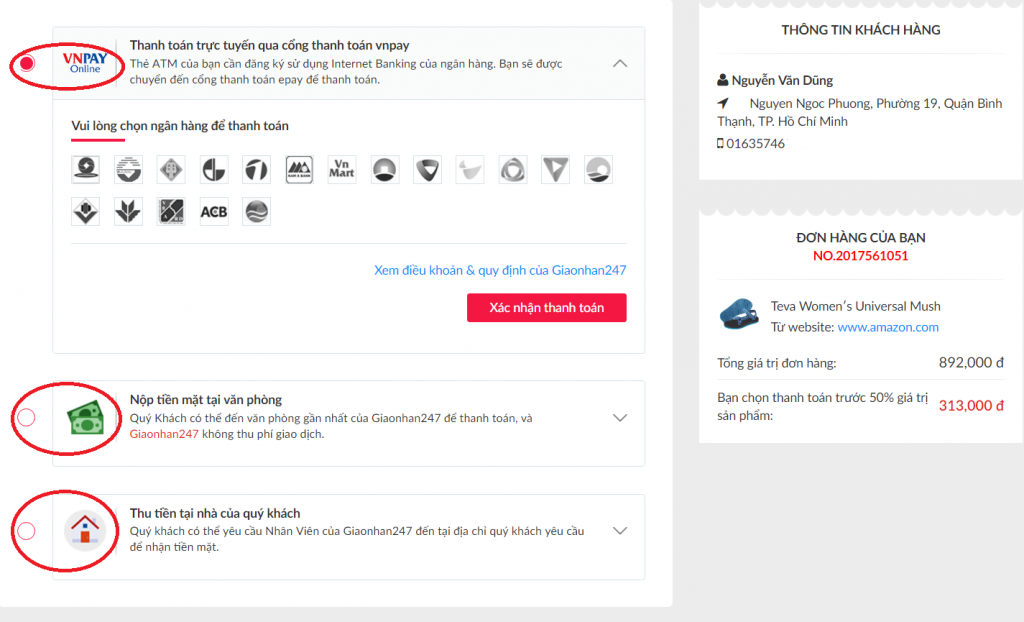The width and height of the screenshot is (1024, 622).
Task: Open Xem điều khoản & quy định link
Action: point(500,270)
